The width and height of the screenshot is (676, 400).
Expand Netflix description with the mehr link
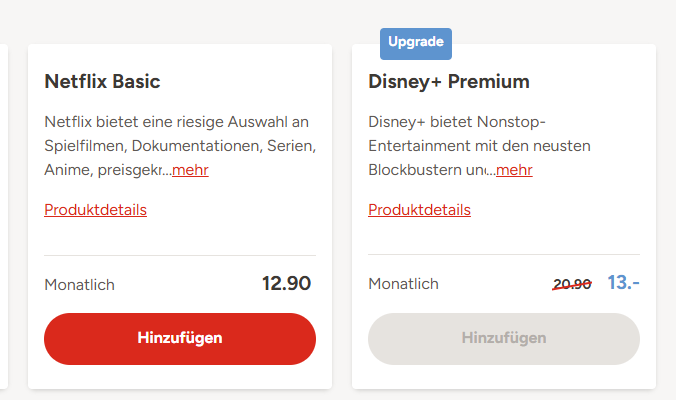click(190, 170)
